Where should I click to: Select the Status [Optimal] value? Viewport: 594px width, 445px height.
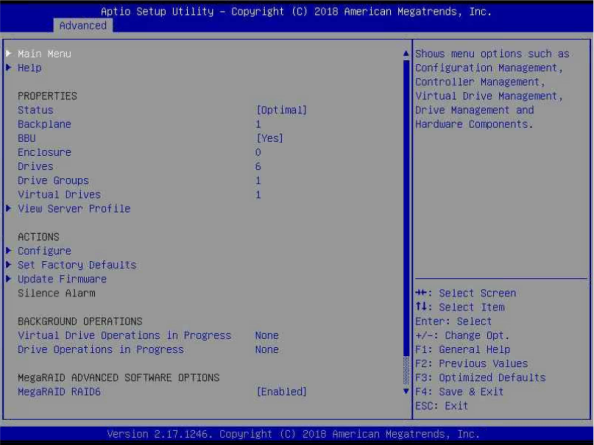(281, 110)
